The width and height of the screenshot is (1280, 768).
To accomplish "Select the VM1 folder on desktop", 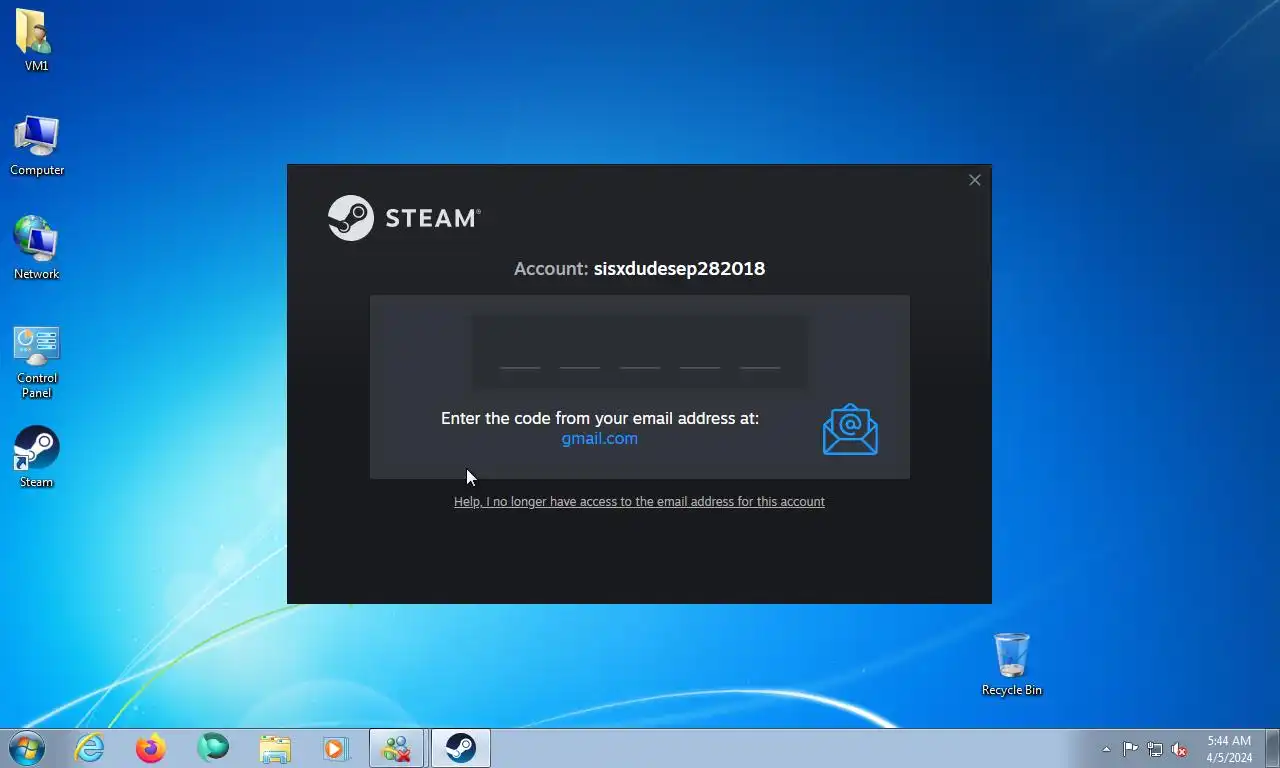I will [x=37, y=40].
